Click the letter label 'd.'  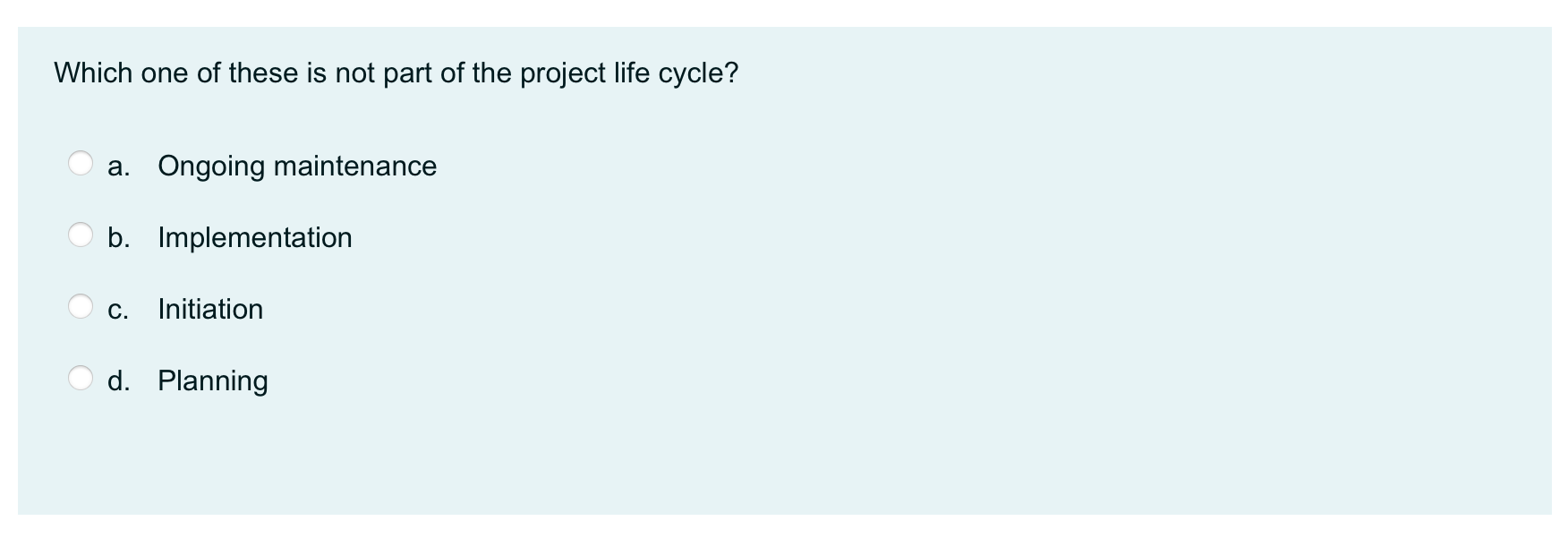(119, 381)
